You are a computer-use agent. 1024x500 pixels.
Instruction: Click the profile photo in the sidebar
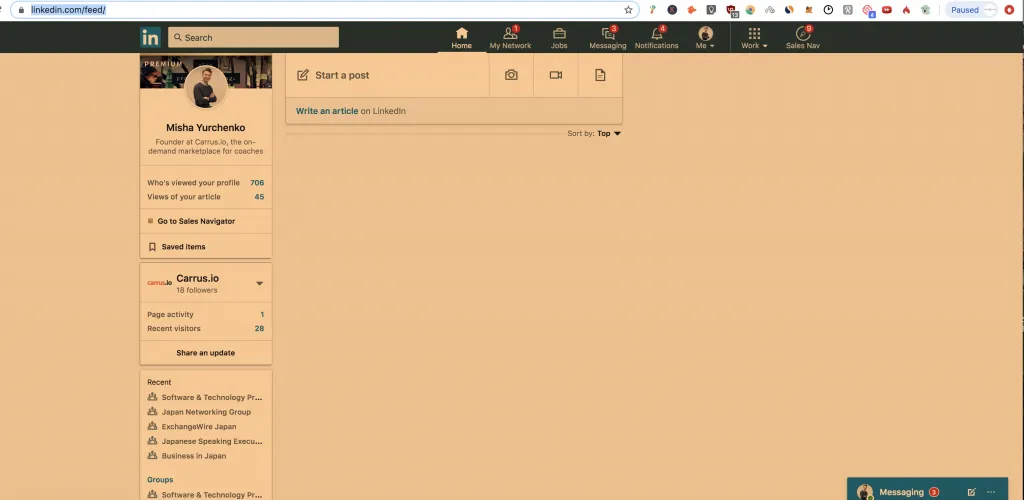(206, 87)
